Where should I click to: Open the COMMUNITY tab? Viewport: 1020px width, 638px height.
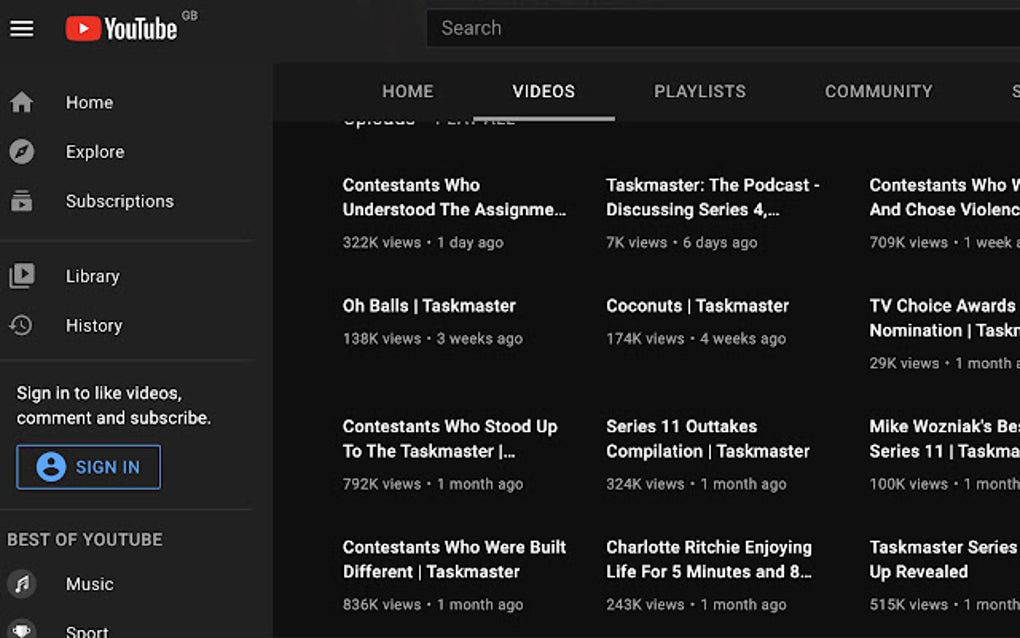tap(878, 91)
